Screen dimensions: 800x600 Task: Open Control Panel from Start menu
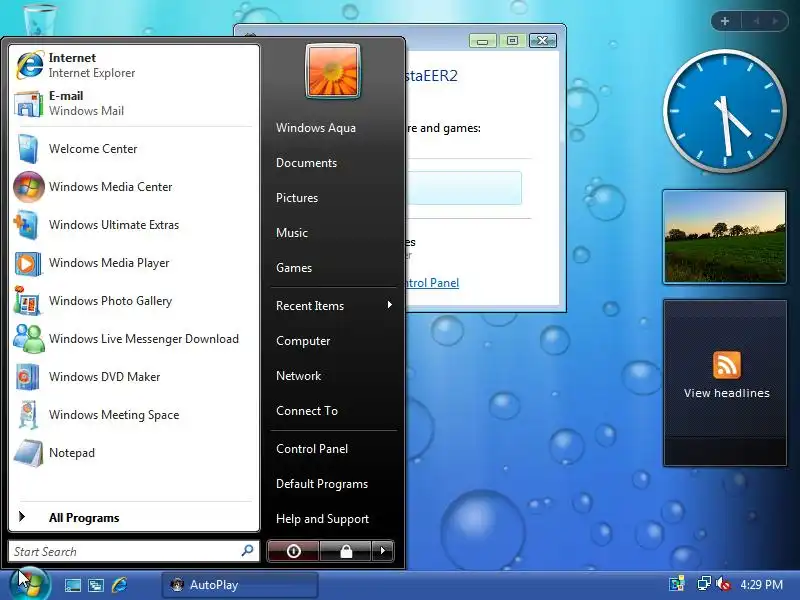[312, 449]
